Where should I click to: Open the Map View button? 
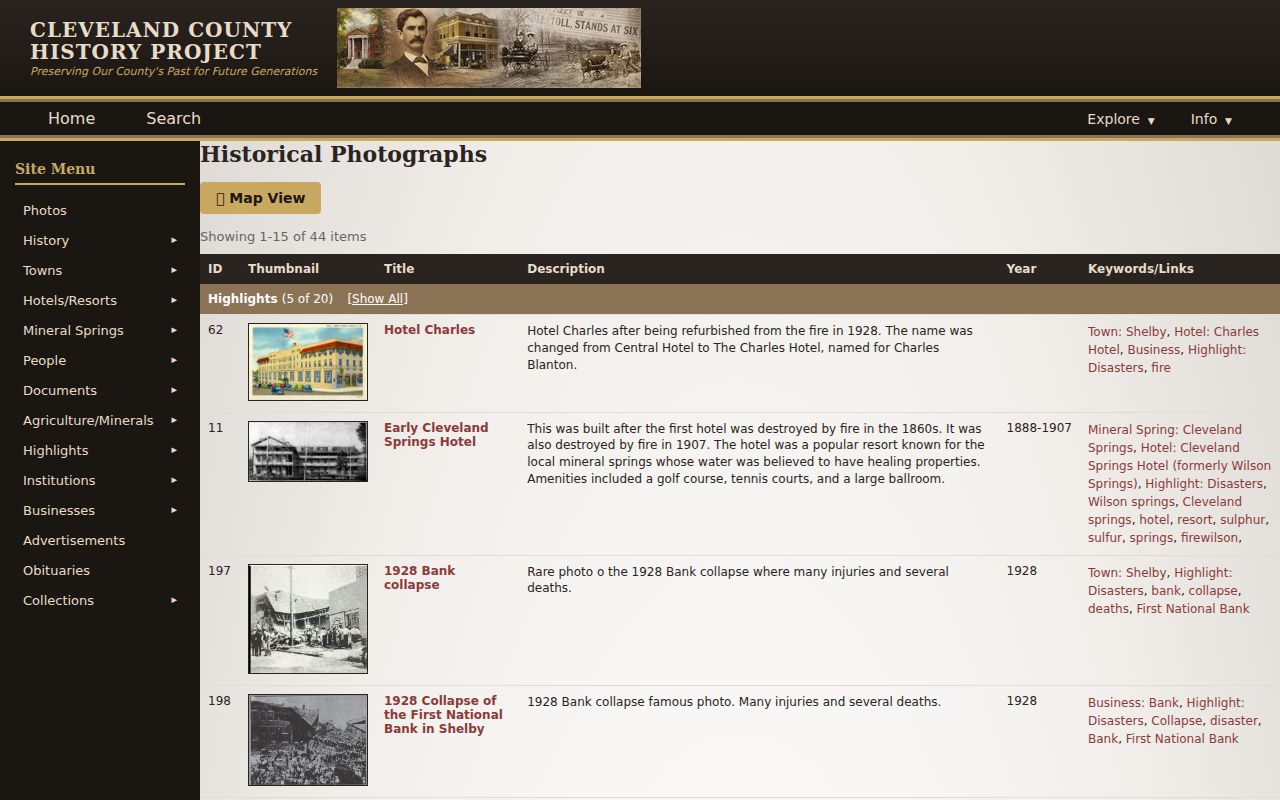tap(260, 198)
